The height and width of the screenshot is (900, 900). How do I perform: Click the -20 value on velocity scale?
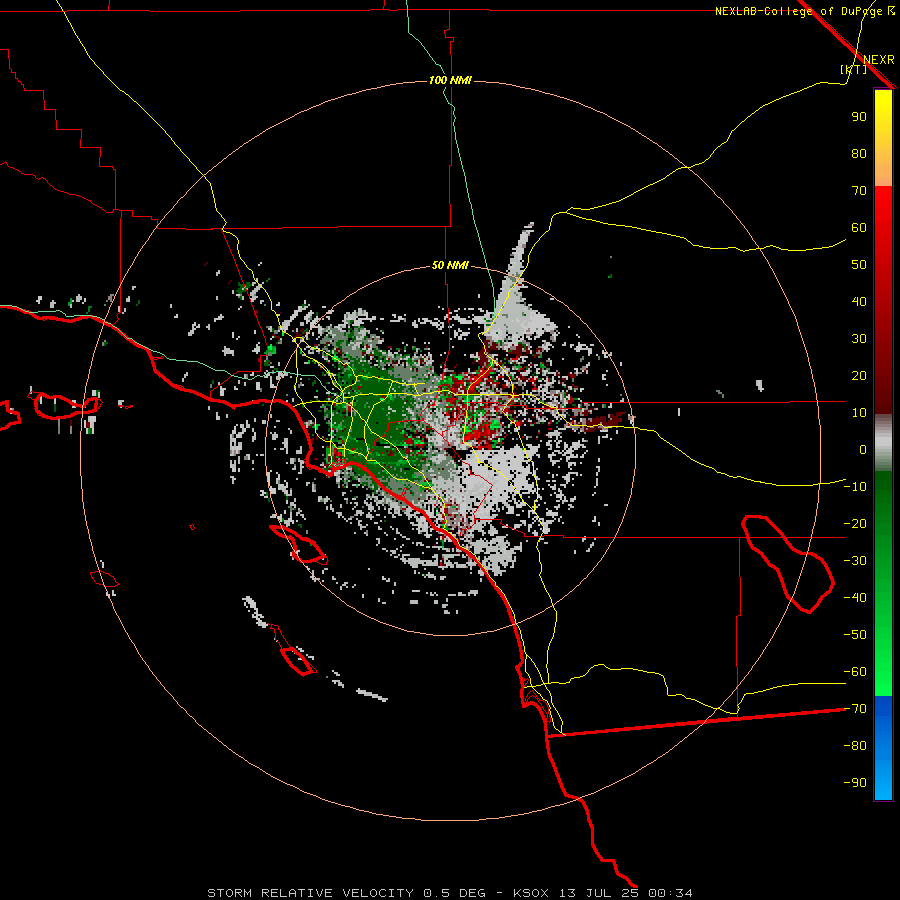855,523
